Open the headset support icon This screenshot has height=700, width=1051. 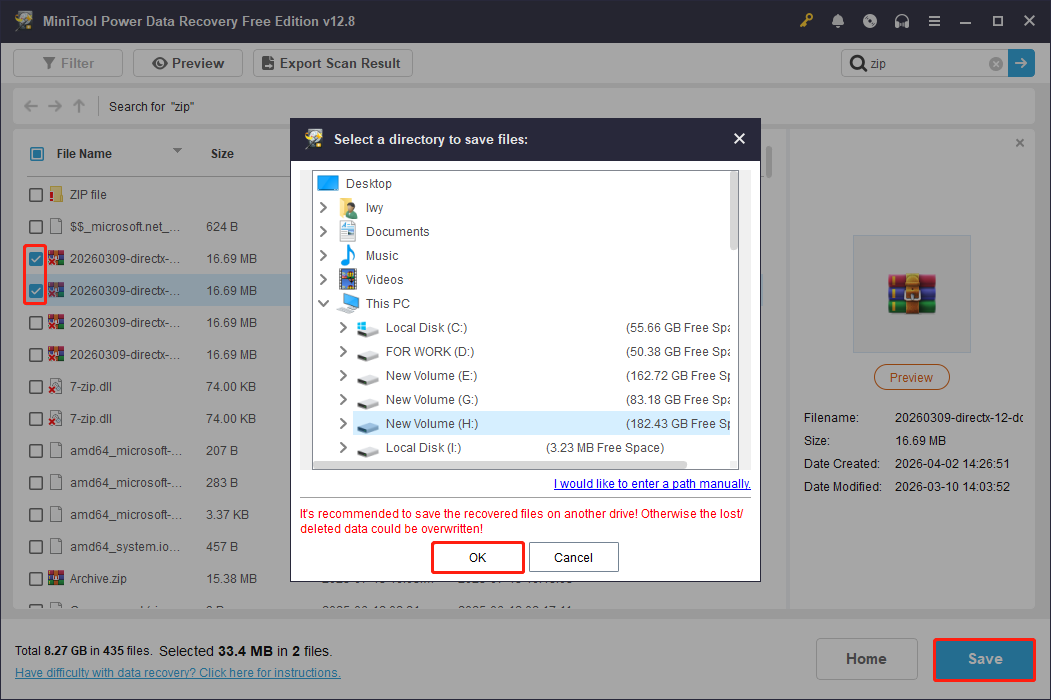click(902, 20)
